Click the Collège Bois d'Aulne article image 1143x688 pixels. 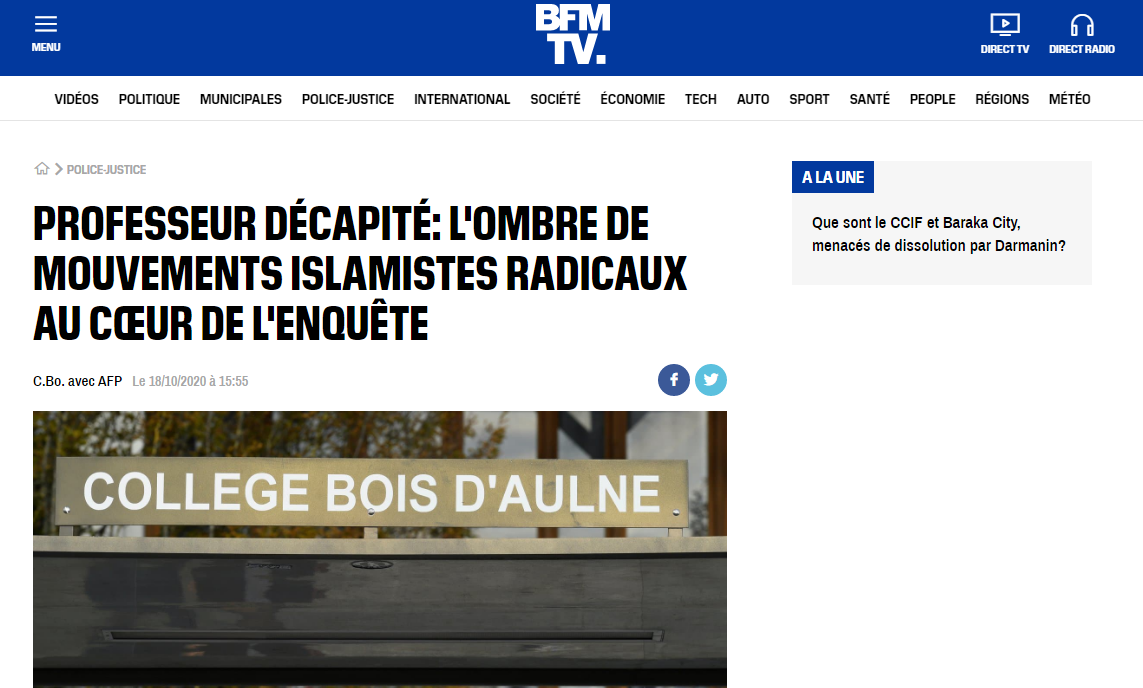click(x=380, y=550)
